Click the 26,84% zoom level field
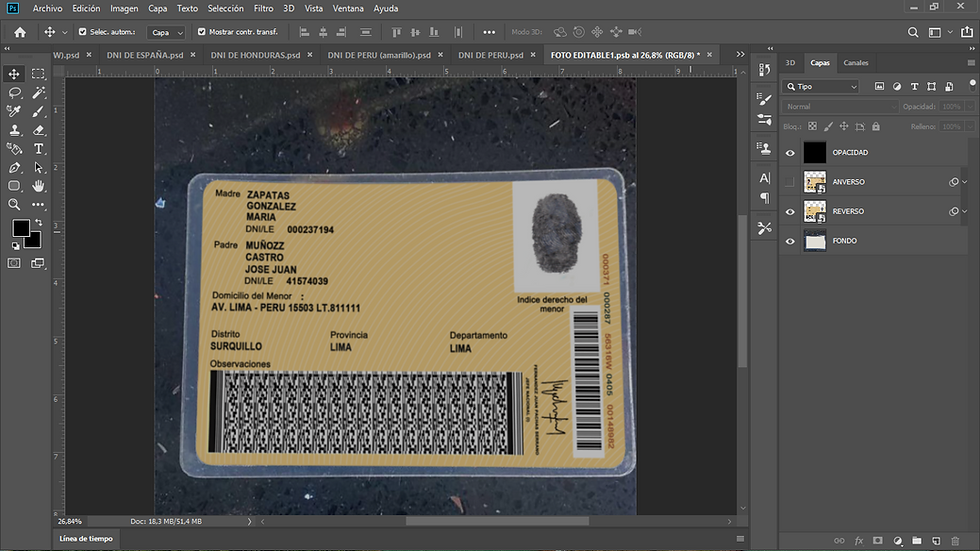The width and height of the screenshot is (980, 551). pyautogui.click(x=70, y=521)
